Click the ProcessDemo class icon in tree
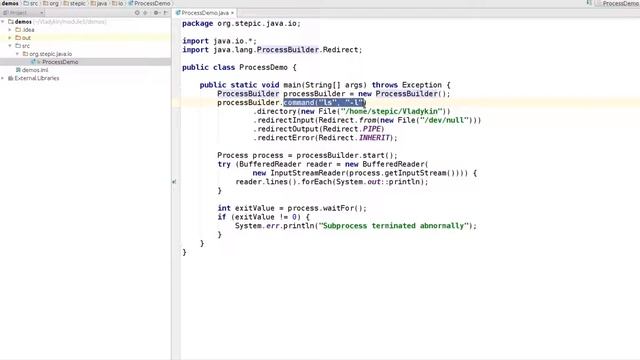The width and height of the screenshot is (640, 360). point(34,62)
